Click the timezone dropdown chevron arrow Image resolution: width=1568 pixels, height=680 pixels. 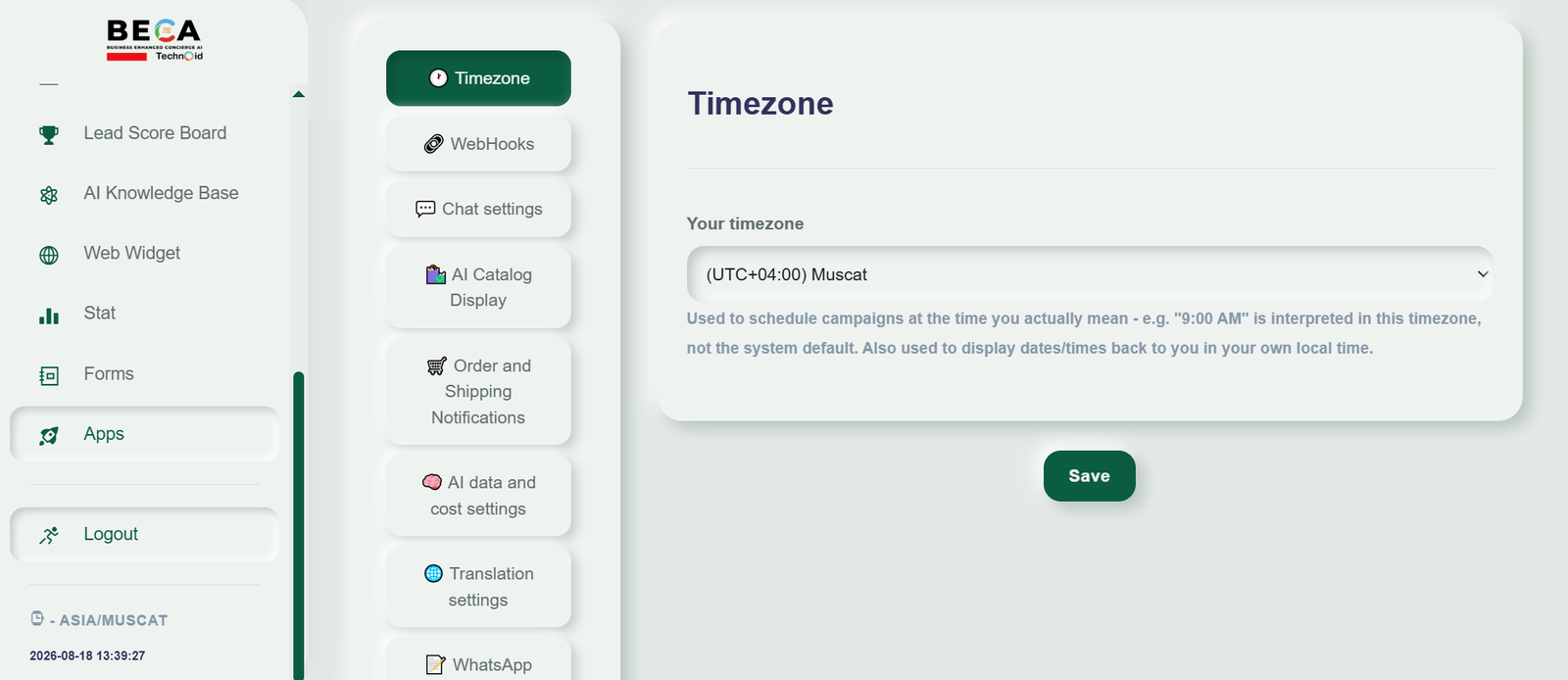click(x=1483, y=274)
